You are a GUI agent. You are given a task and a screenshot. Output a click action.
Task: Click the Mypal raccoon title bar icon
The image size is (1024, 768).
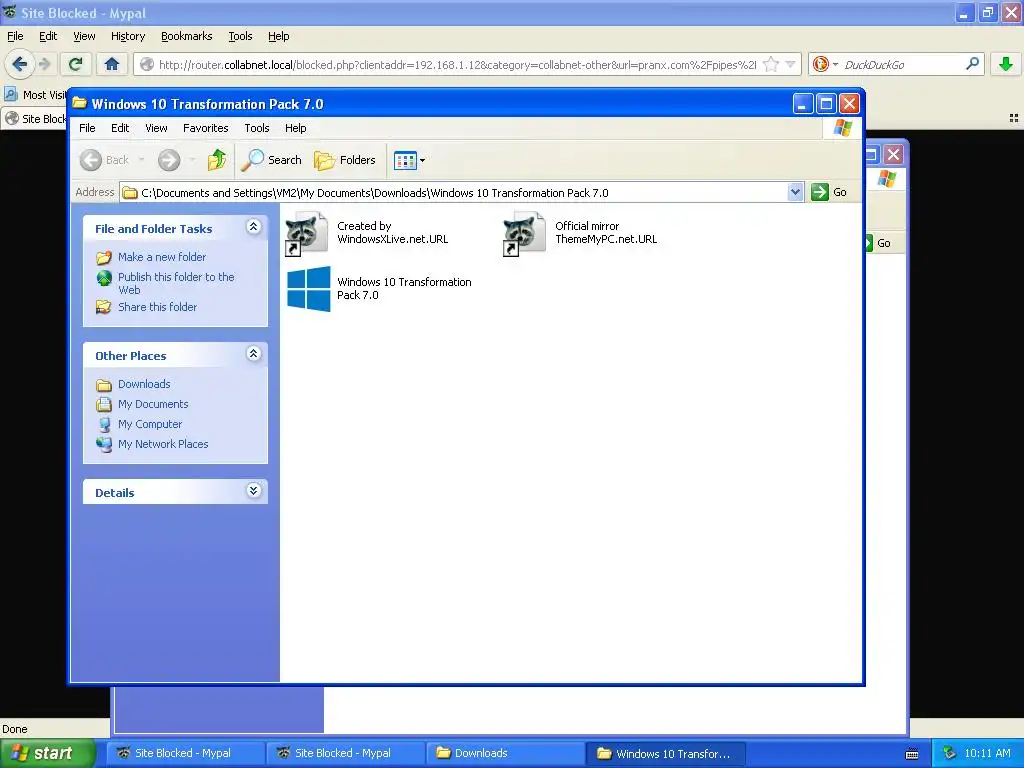point(9,12)
